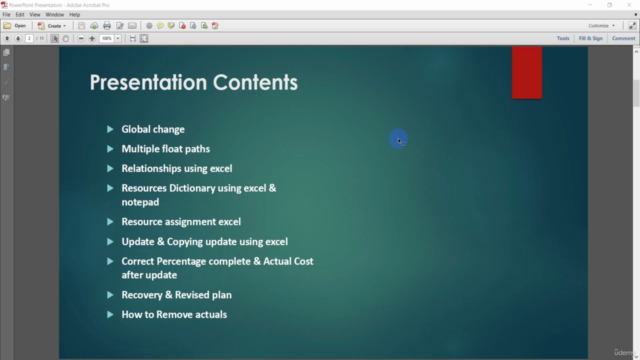Click the scrollbar up arrow
This screenshot has width=640, height=360.
coord(636,51)
